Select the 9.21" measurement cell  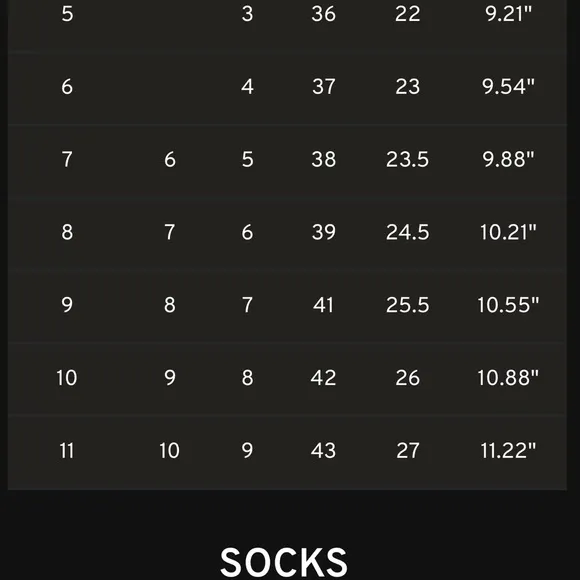point(508,14)
